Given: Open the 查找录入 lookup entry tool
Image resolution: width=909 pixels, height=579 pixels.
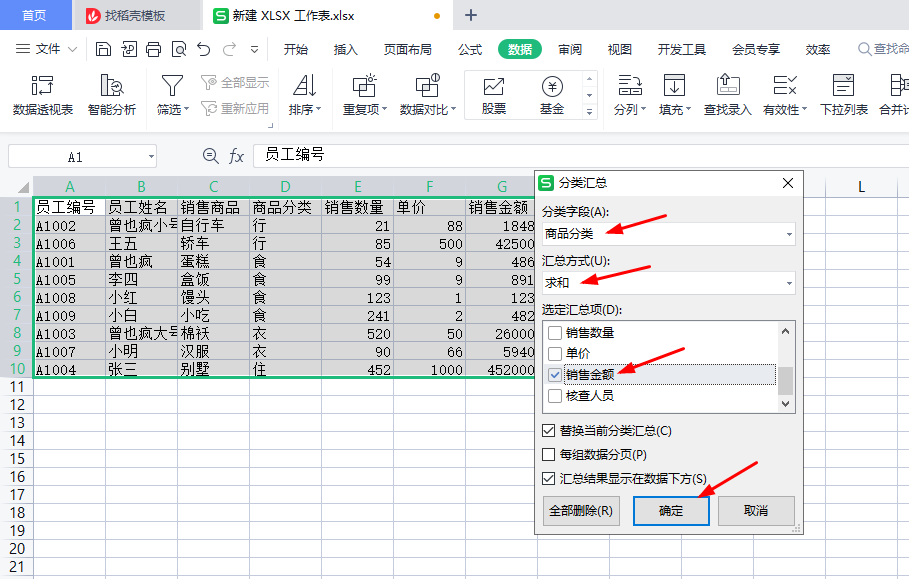Looking at the screenshot, I should (x=728, y=95).
